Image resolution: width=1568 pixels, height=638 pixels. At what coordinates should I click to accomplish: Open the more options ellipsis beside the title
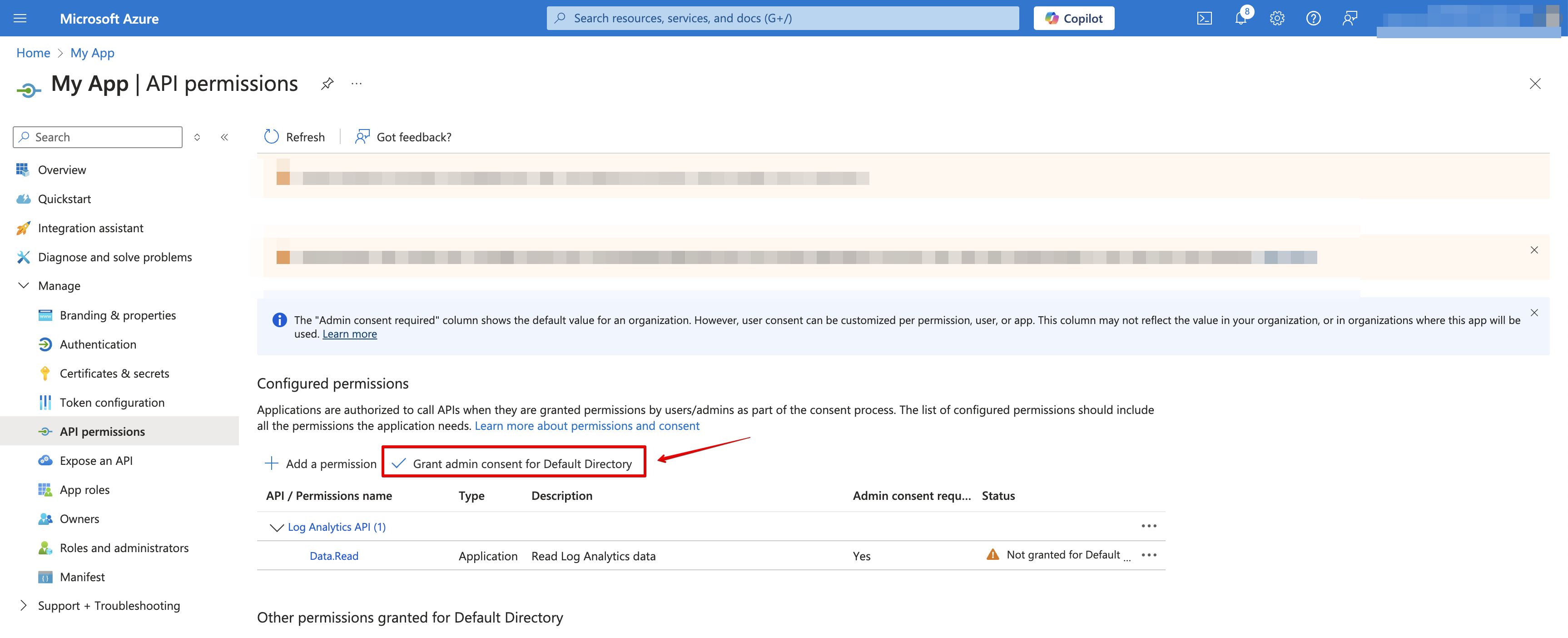pyautogui.click(x=357, y=84)
